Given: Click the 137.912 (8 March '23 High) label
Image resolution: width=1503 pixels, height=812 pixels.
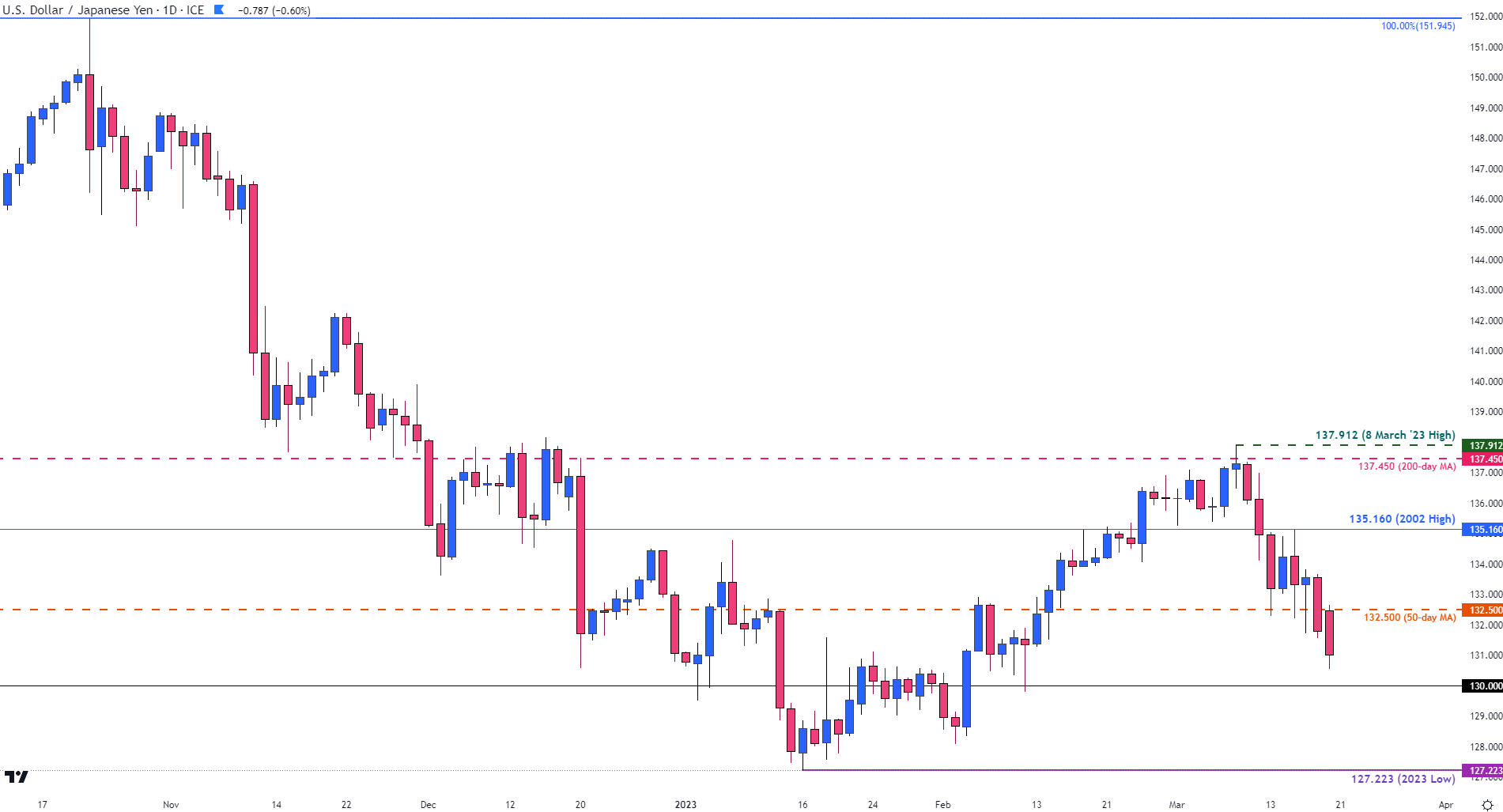Looking at the screenshot, I should 1385,435.
